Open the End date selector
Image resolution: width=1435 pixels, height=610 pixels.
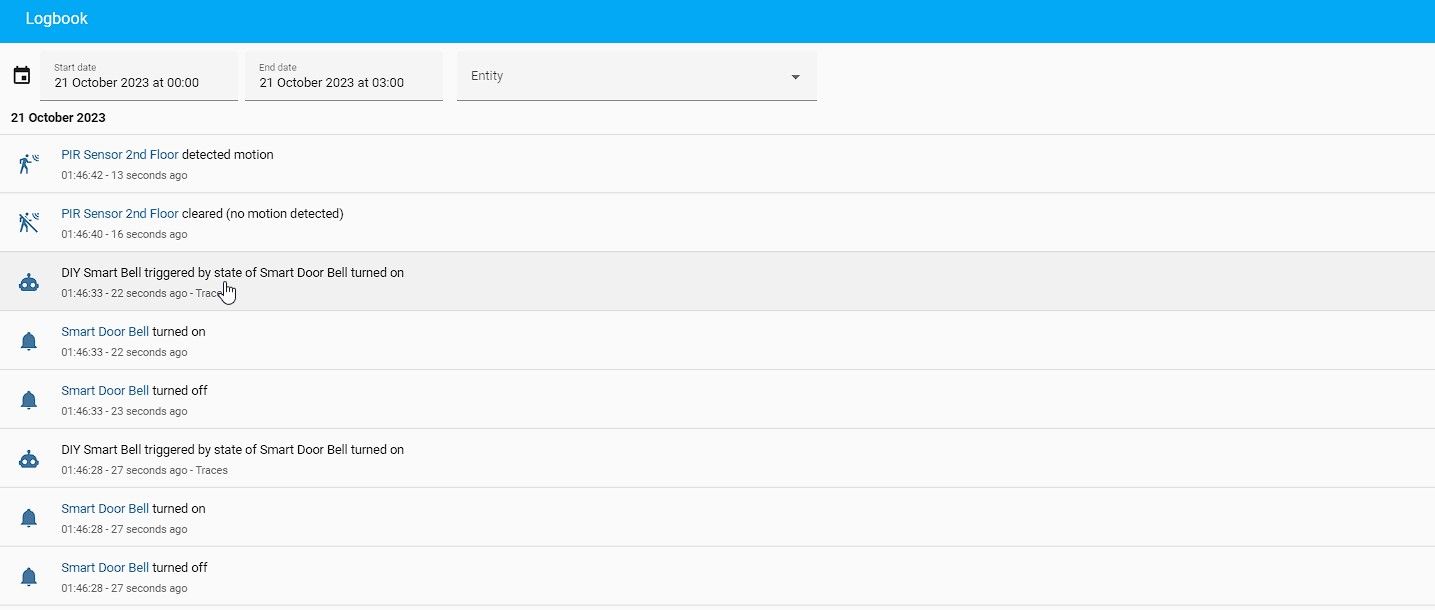click(343, 76)
